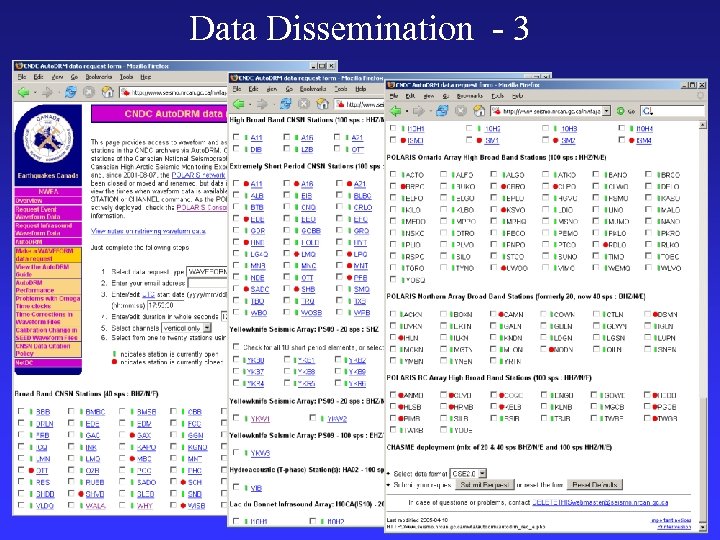Open Go menu in right Firefox window
The image size is (720, 540).
click(x=445, y=96)
